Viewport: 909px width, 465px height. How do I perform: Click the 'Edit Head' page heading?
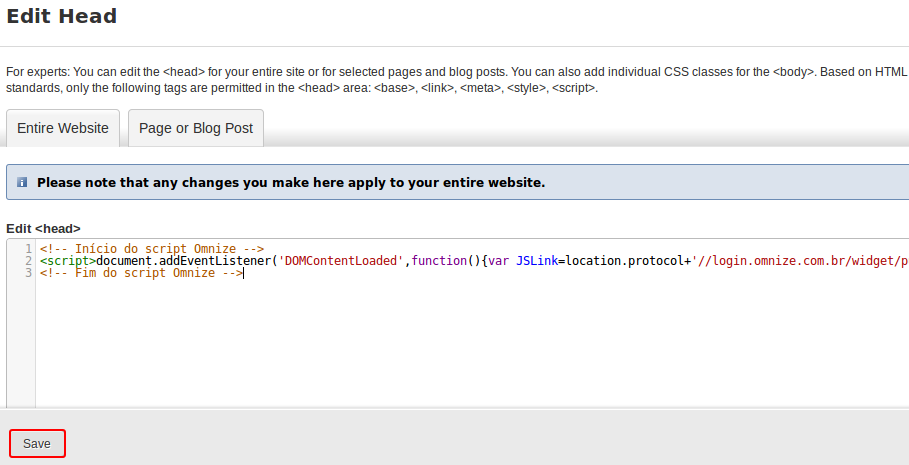coord(61,16)
